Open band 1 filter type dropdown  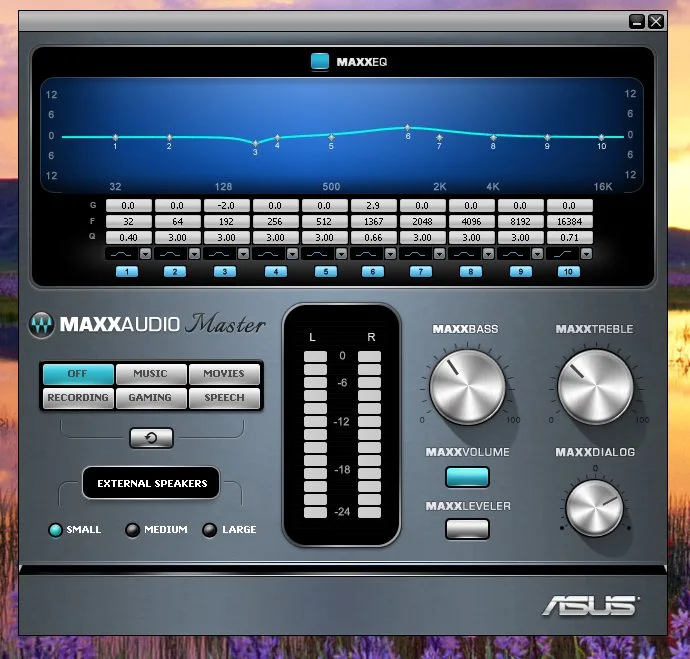tap(145, 253)
